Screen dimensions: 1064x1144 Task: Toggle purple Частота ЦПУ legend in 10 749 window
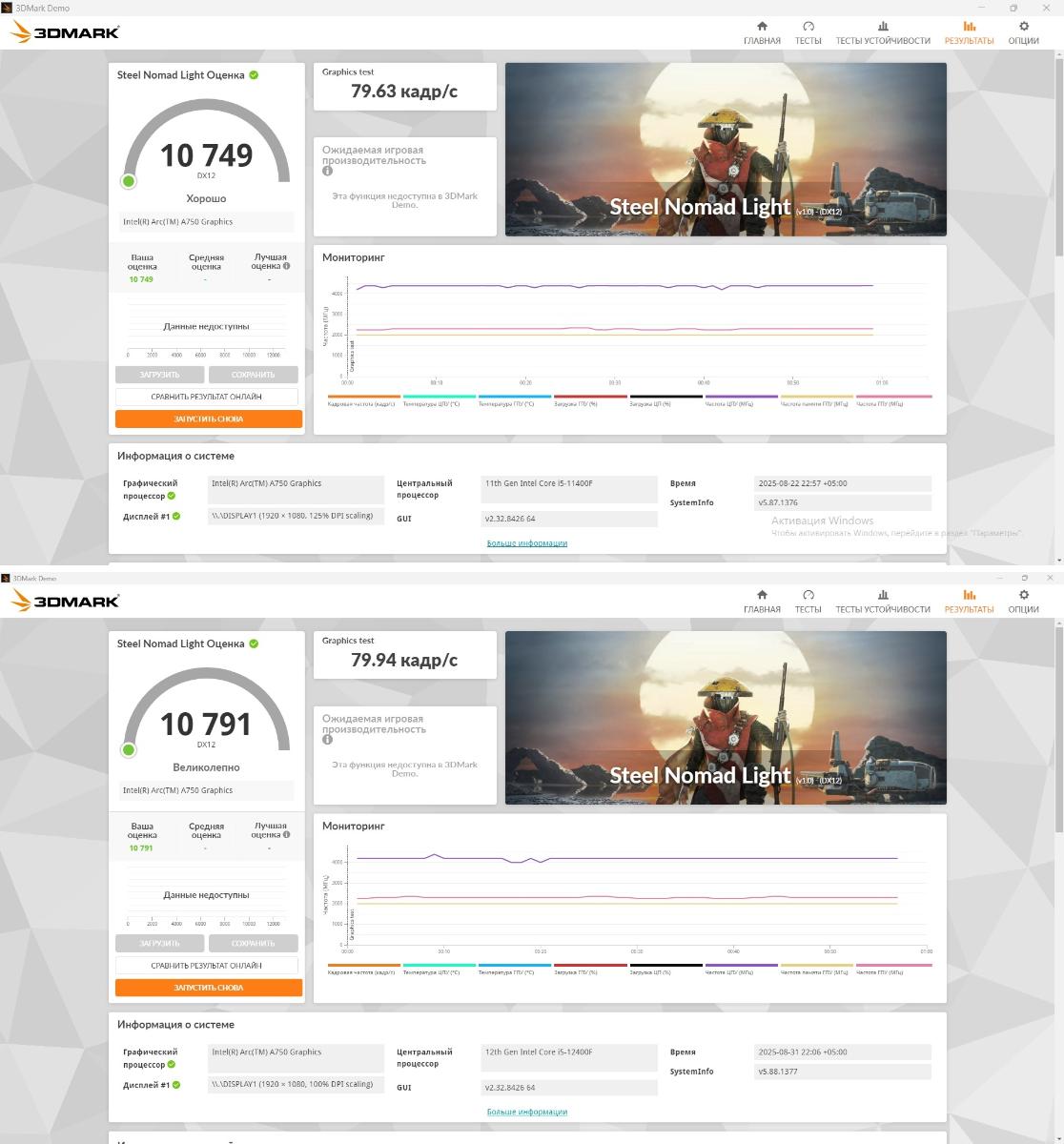[x=742, y=400]
